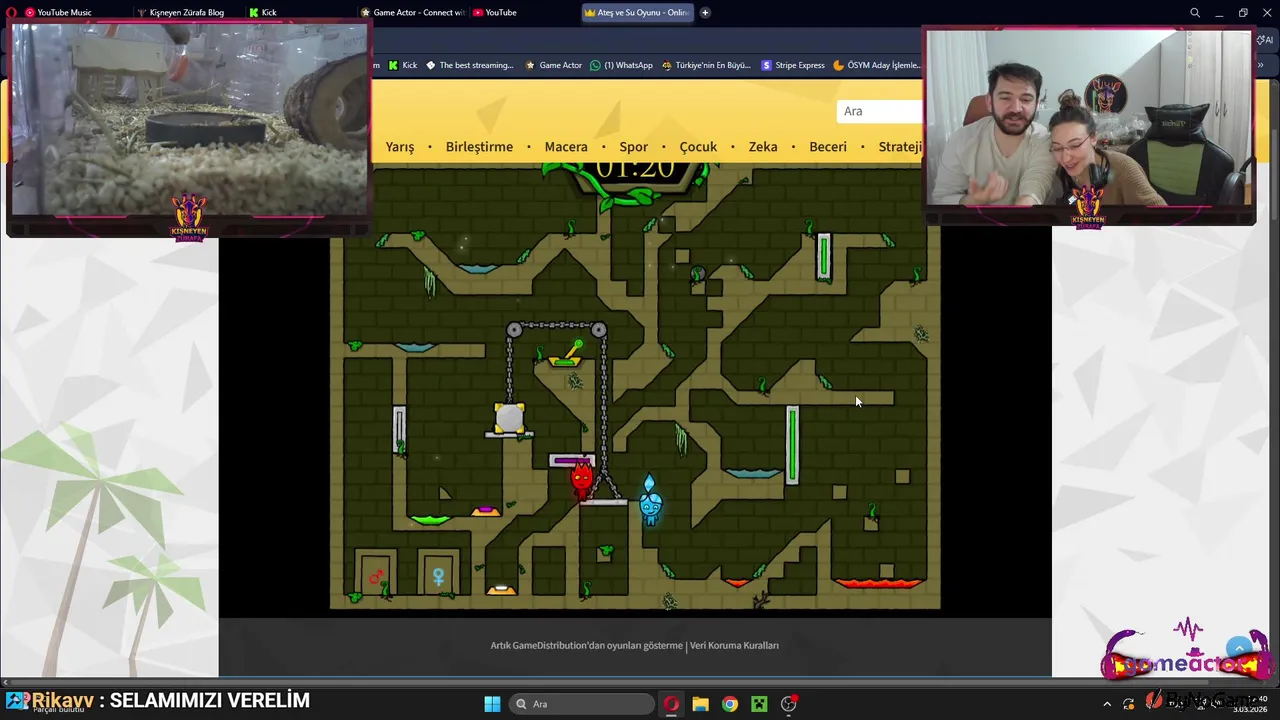Open 'The best streaming...' bookmark
1280x720 pixels.
coord(469,65)
